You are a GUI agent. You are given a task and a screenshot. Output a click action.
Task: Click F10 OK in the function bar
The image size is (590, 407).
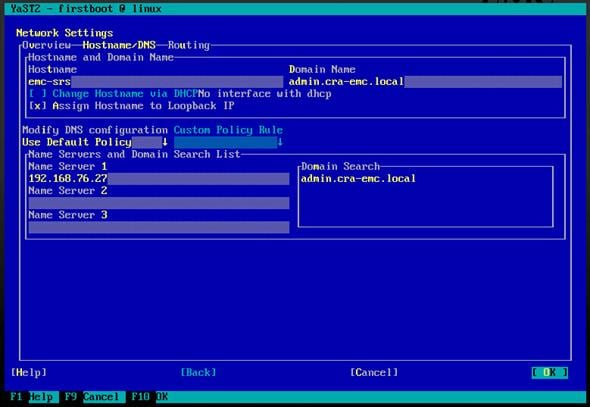click(149, 397)
